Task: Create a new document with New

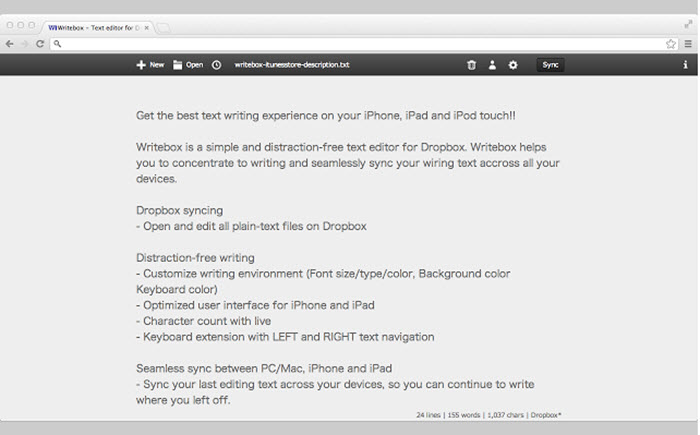Action: pos(150,65)
